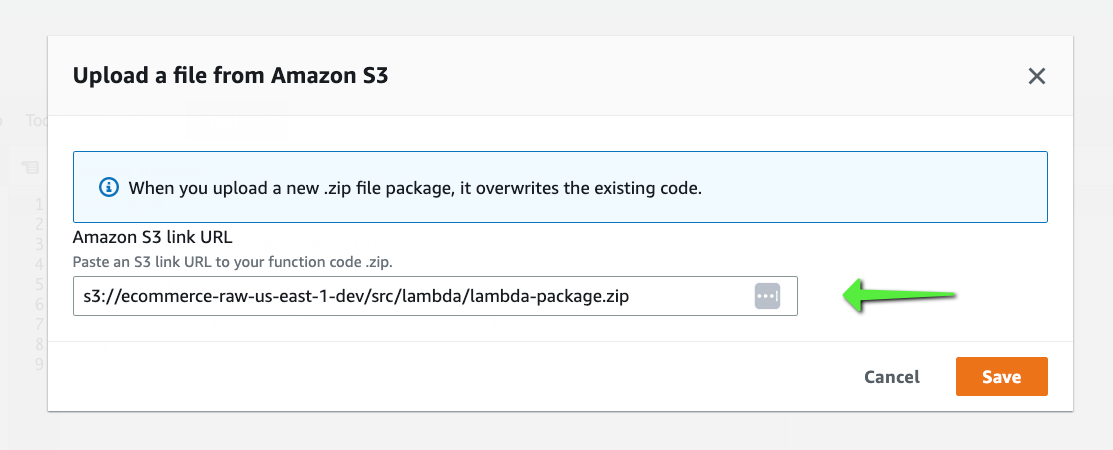
Task: Select line number 9 in editor gutter
Action: (40, 364)
